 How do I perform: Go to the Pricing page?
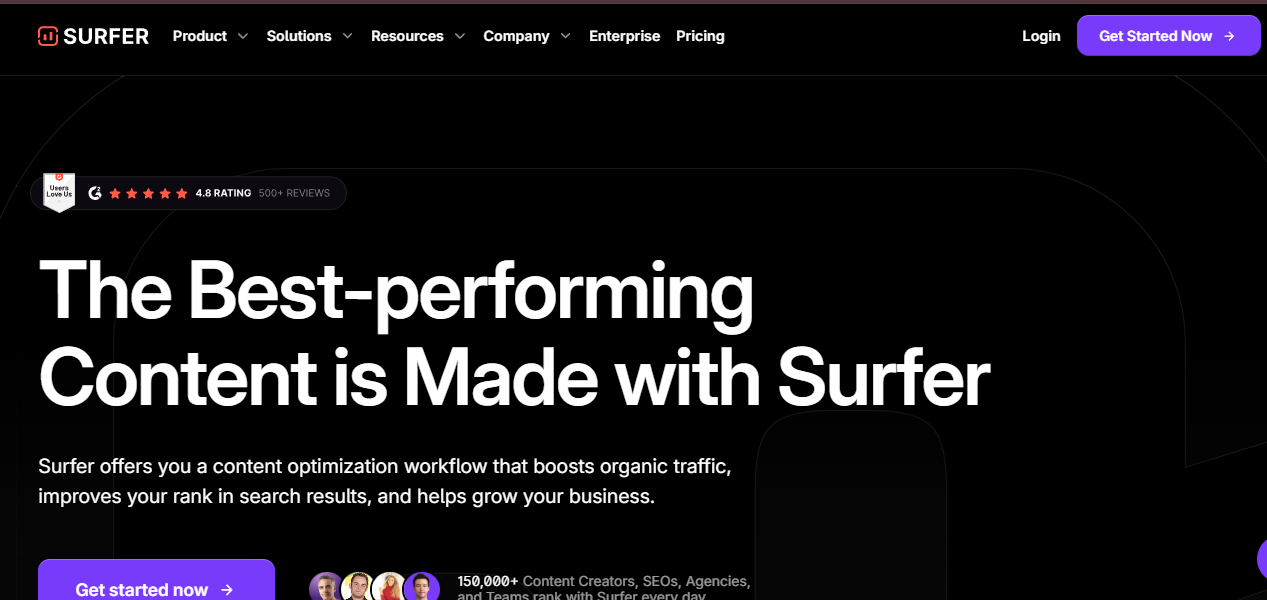click(700, 36)
